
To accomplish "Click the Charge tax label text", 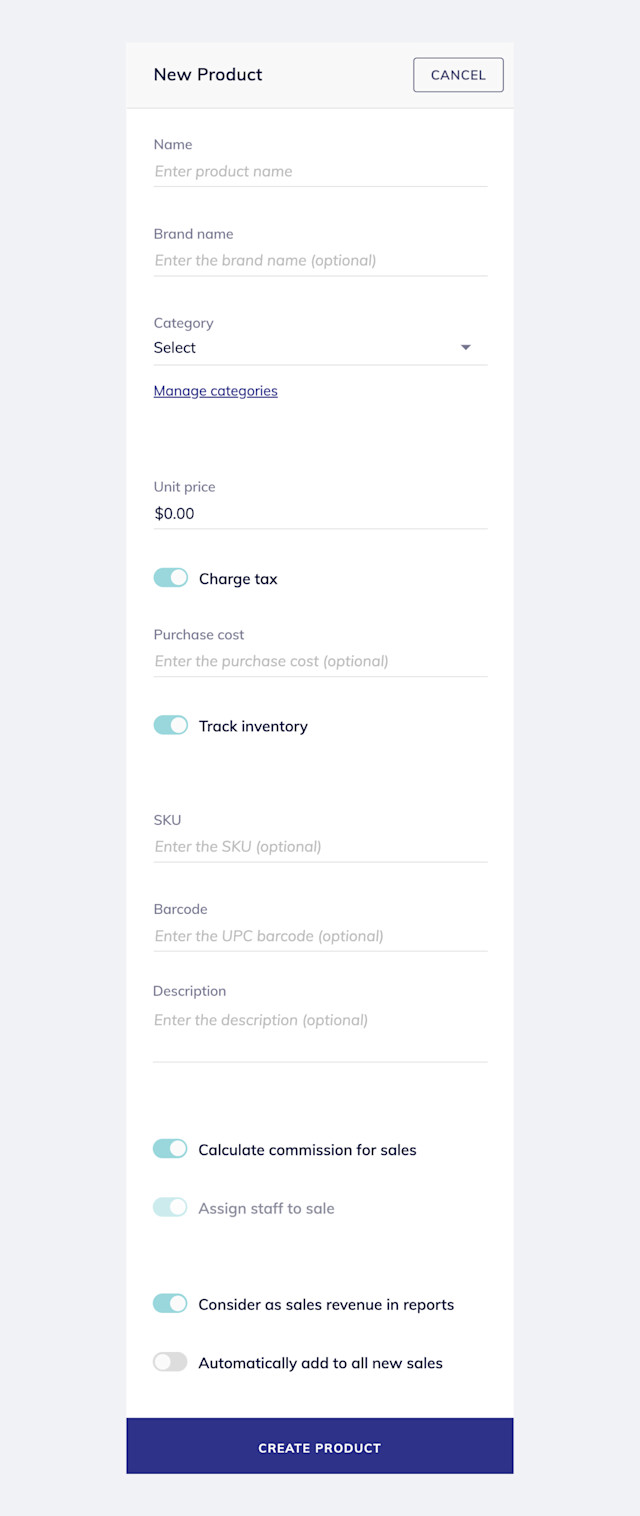I will click(x=238, y=579).
